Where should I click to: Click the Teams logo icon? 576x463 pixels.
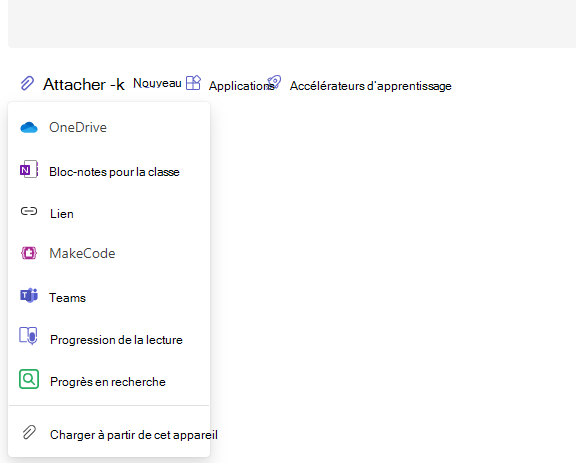coord(29,295)
